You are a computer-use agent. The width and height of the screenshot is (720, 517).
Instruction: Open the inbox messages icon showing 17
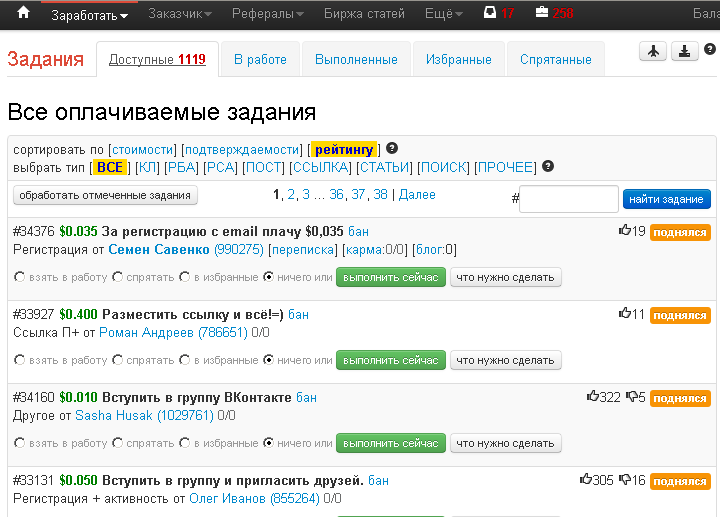pyautogui.click(x=490, y=12)
